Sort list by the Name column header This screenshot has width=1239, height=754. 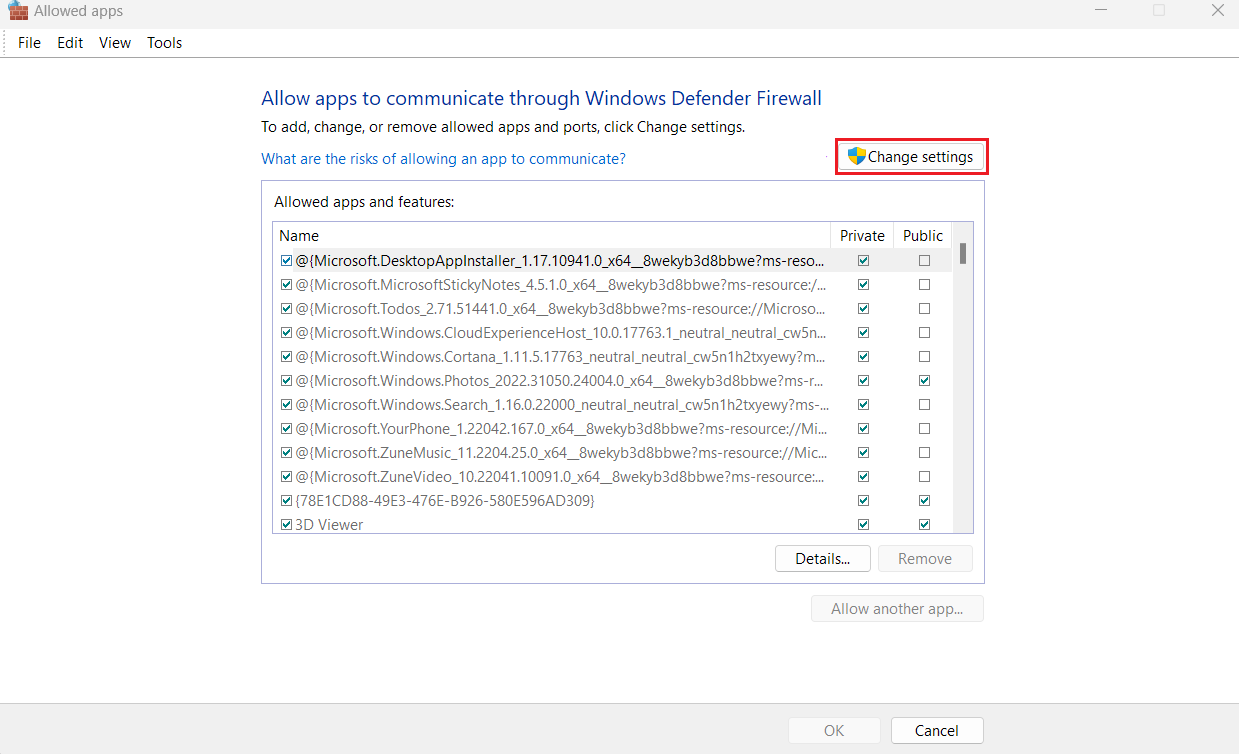pos(550,236)
